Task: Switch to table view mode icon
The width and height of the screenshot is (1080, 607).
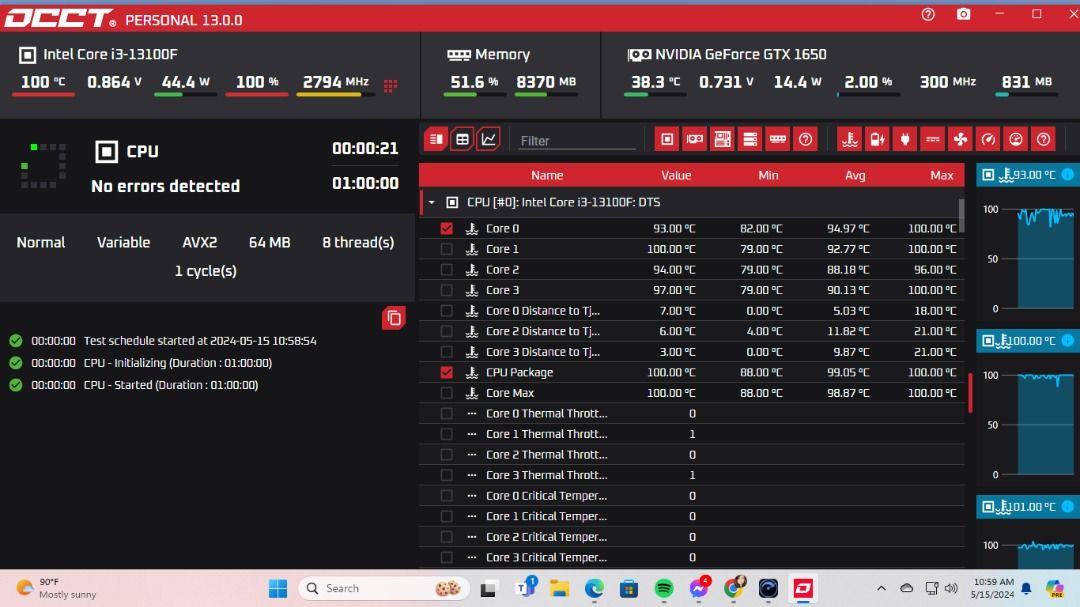Action: click(x=462, y=139)
